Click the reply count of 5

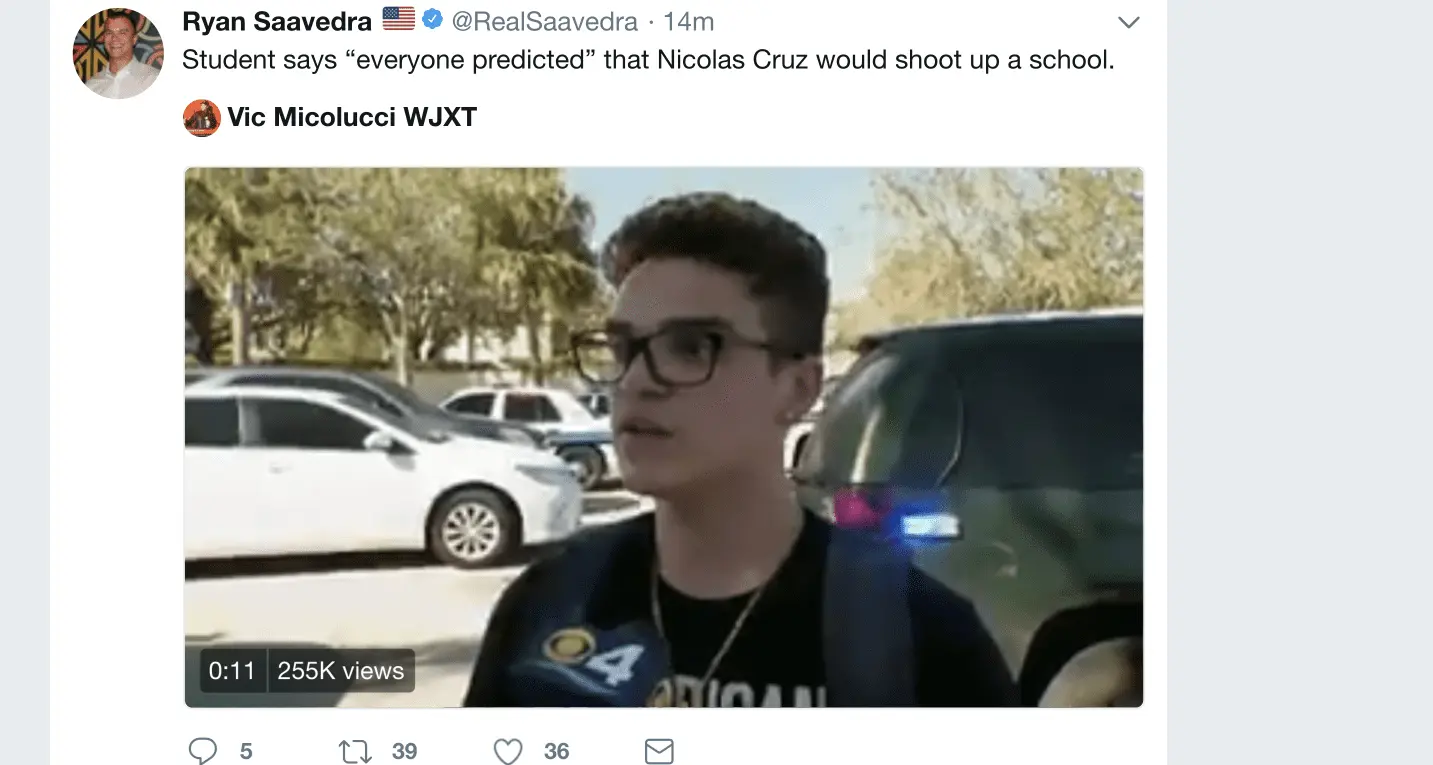[246, 751]
